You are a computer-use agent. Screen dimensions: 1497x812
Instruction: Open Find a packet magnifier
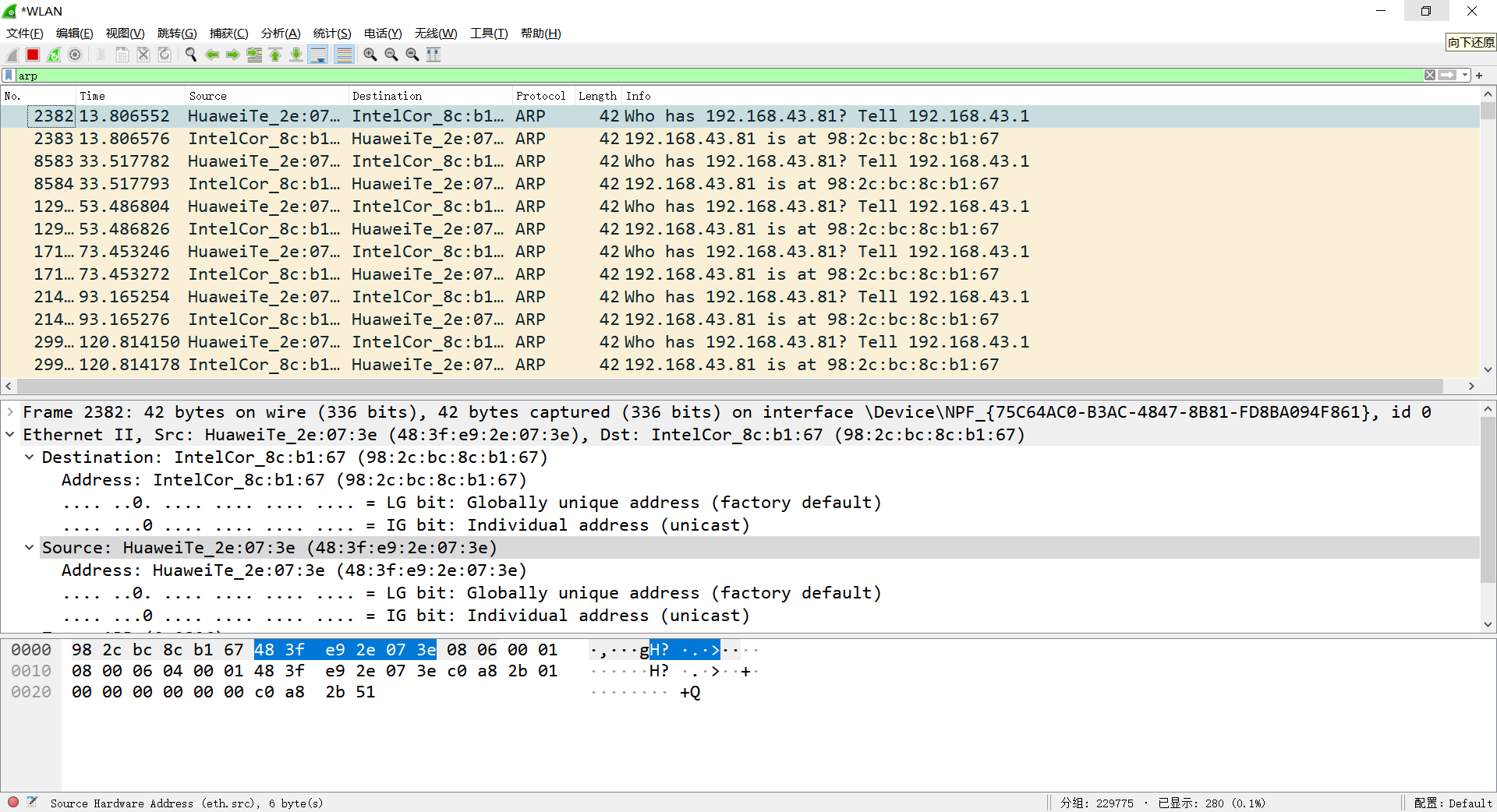coord(190,55)
